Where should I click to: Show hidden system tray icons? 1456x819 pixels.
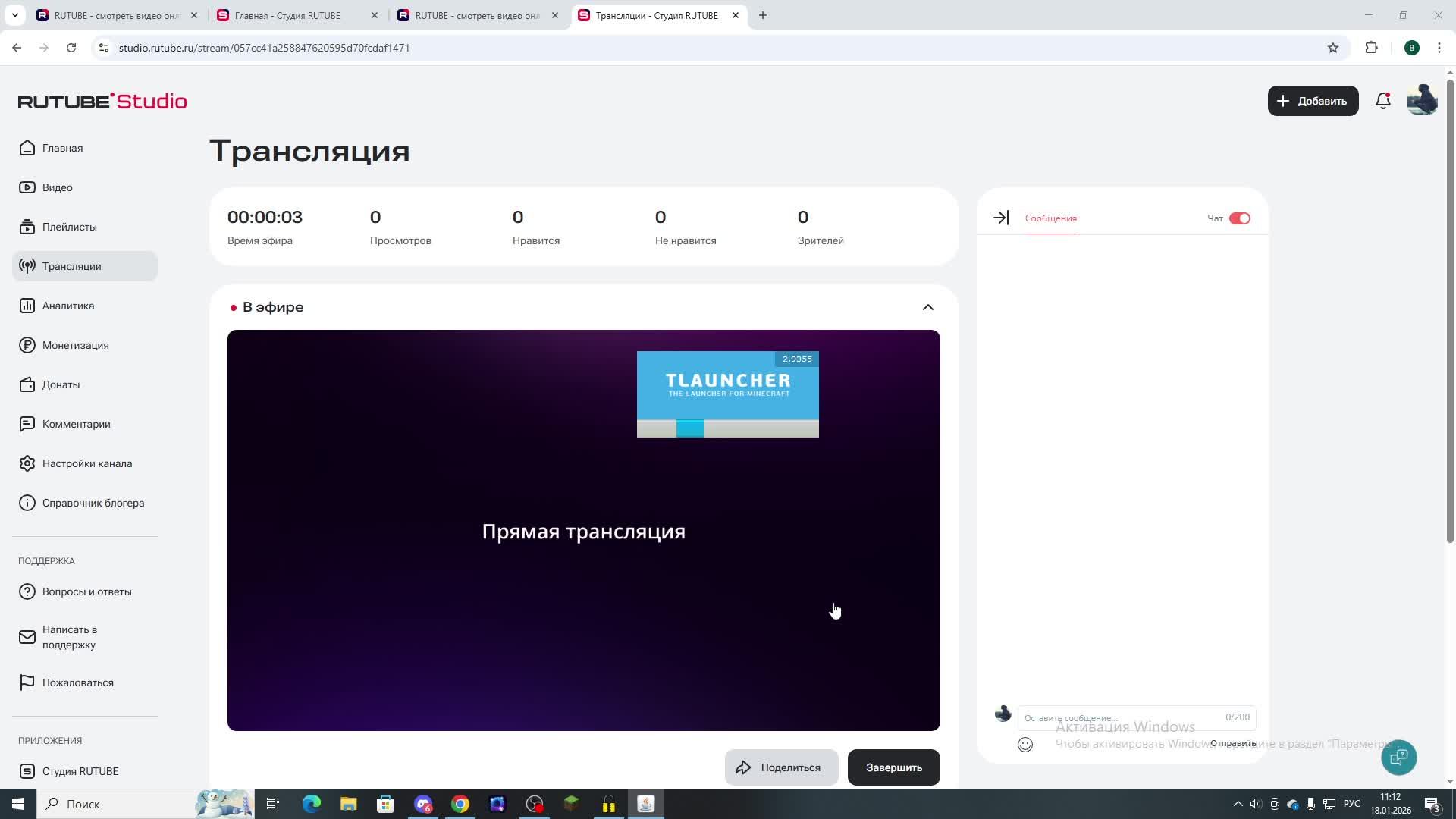tap(1238, 804)
